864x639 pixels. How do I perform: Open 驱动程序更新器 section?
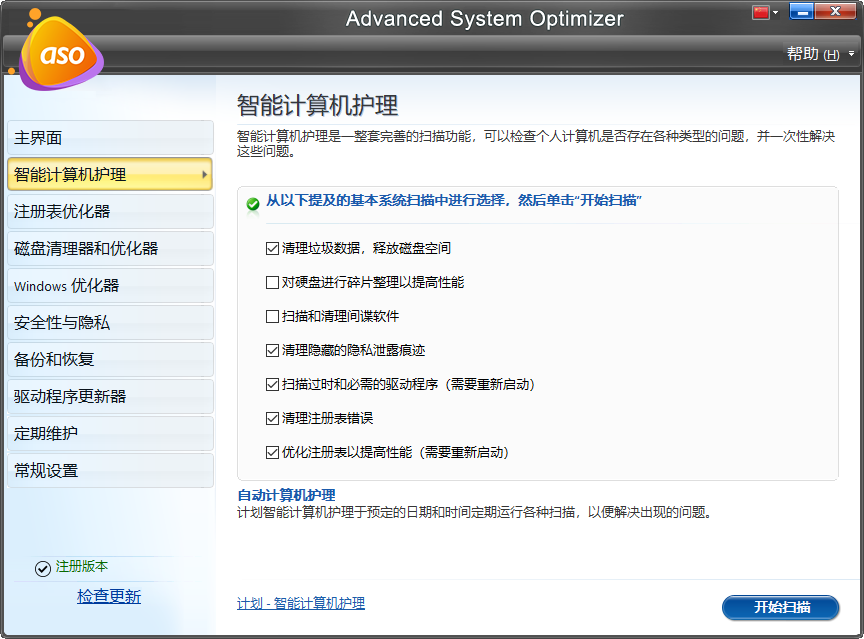110,396
